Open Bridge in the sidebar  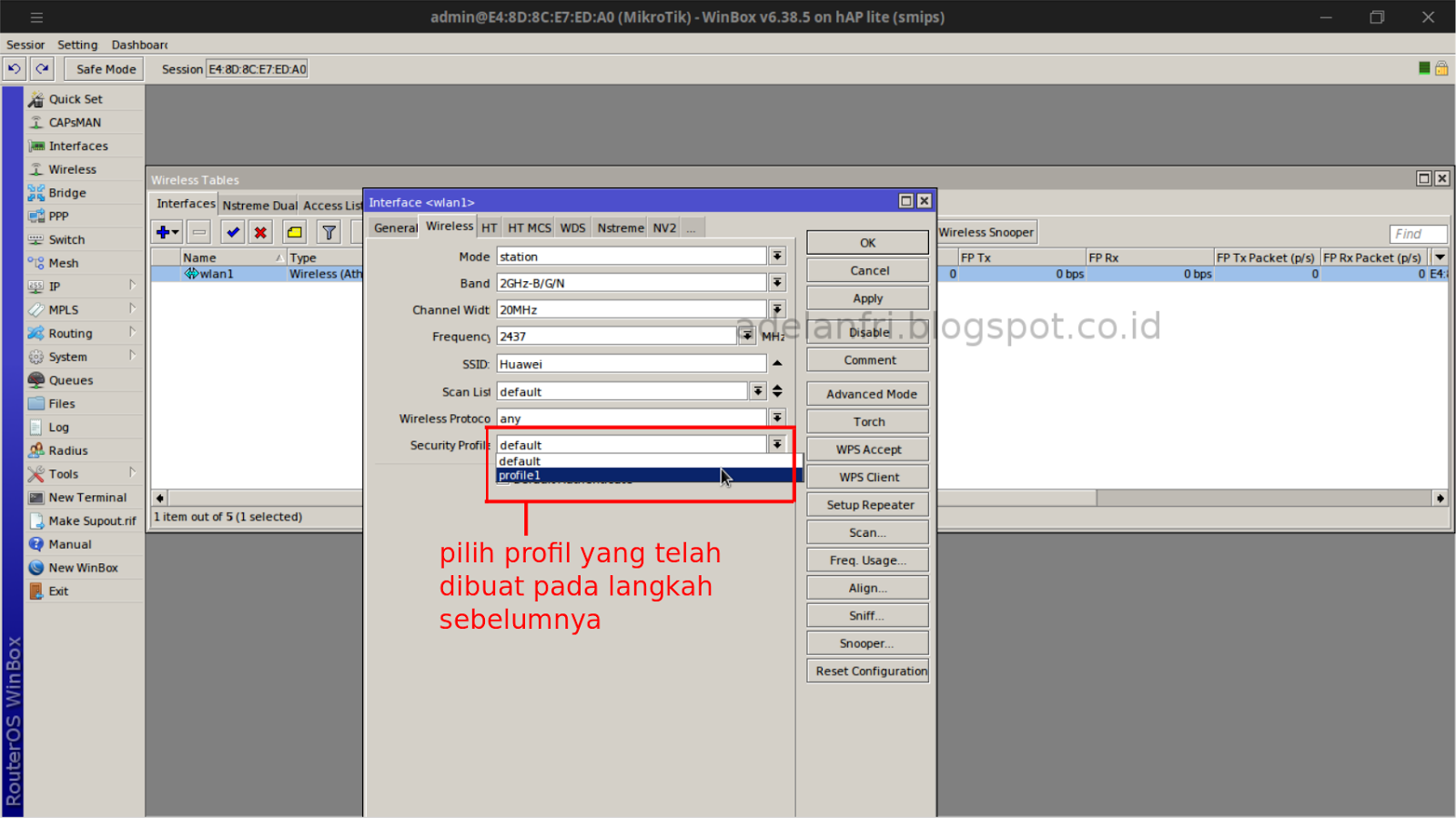(x=67, y=193)
